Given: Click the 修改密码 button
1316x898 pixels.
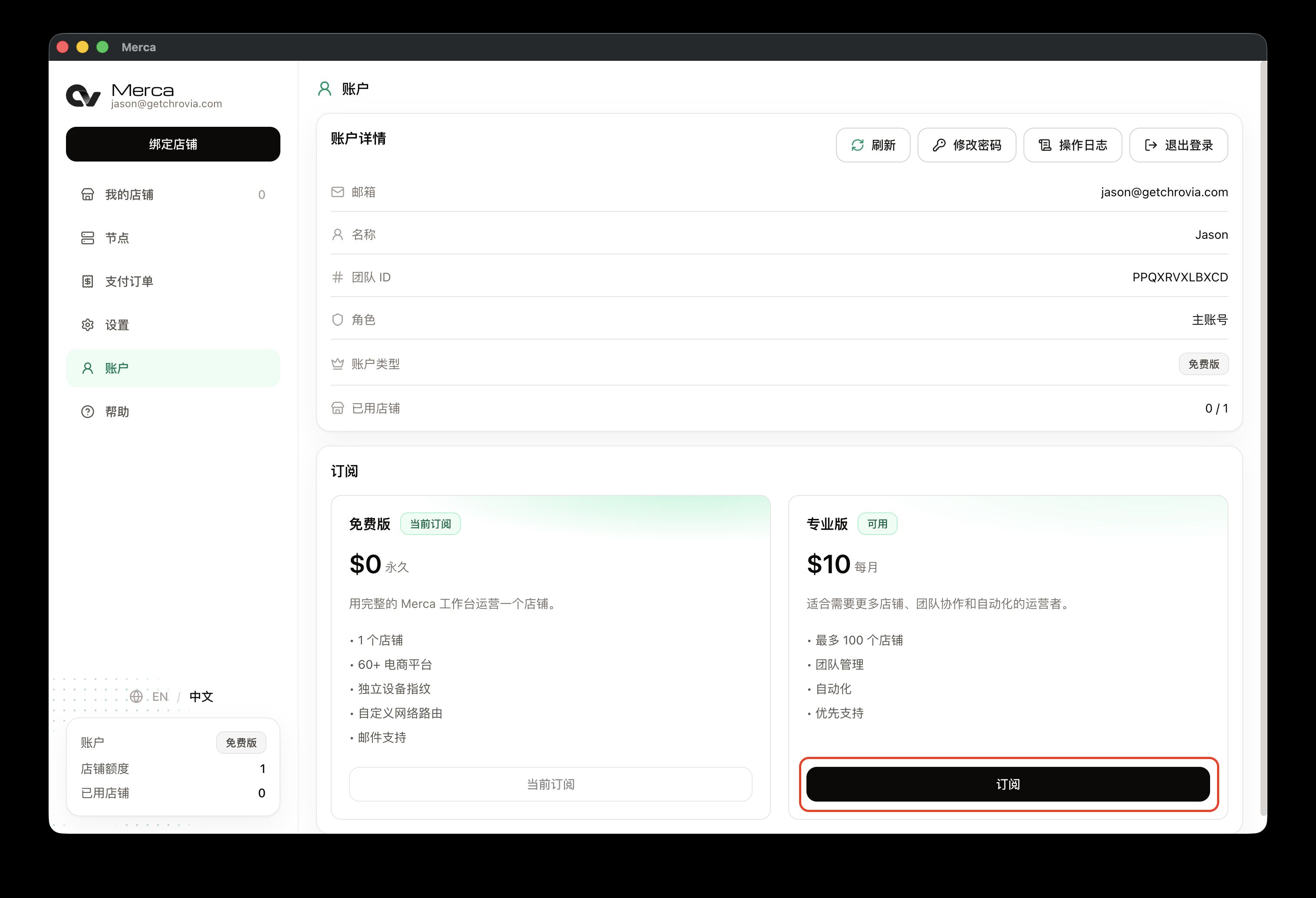Looking at the screenshot, I should point(967,145).
